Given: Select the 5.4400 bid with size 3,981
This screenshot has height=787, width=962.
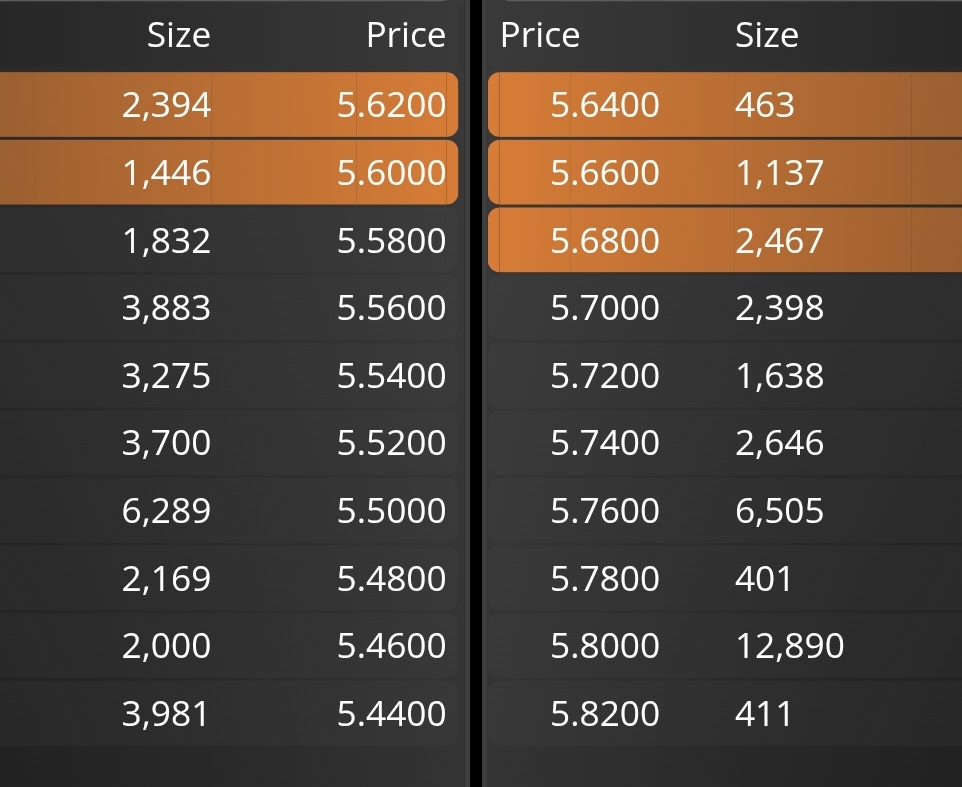Looking at the screenshot, I should click(229, 713).
